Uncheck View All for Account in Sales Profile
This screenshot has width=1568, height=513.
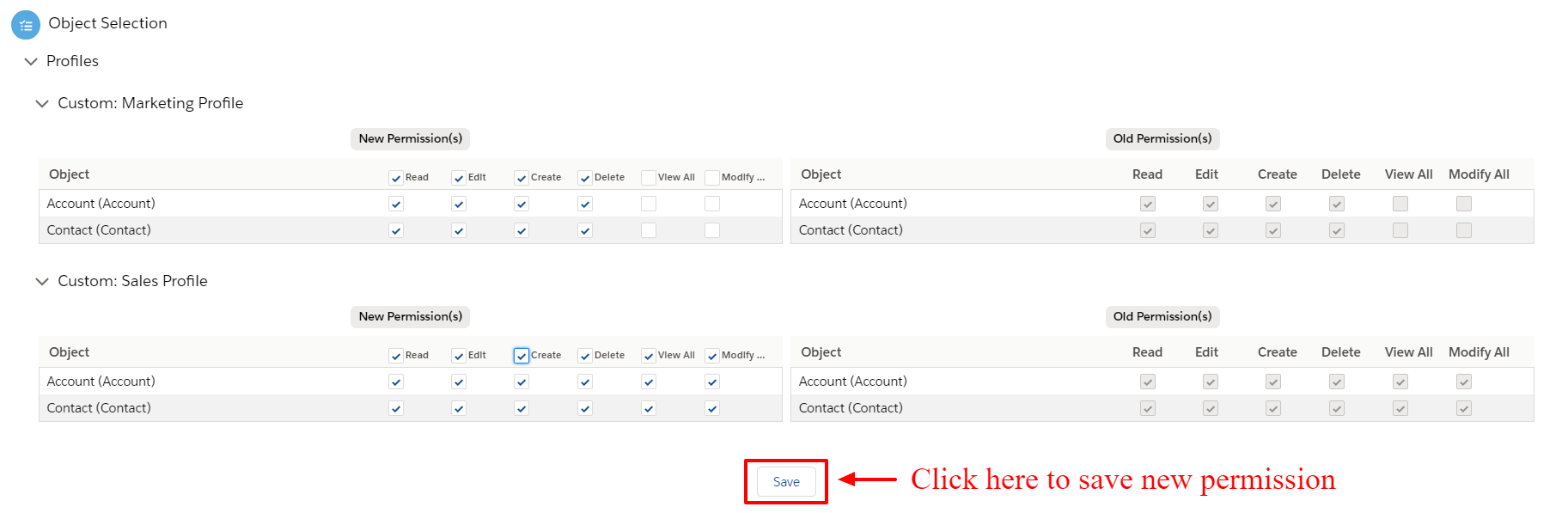[649, 382]
